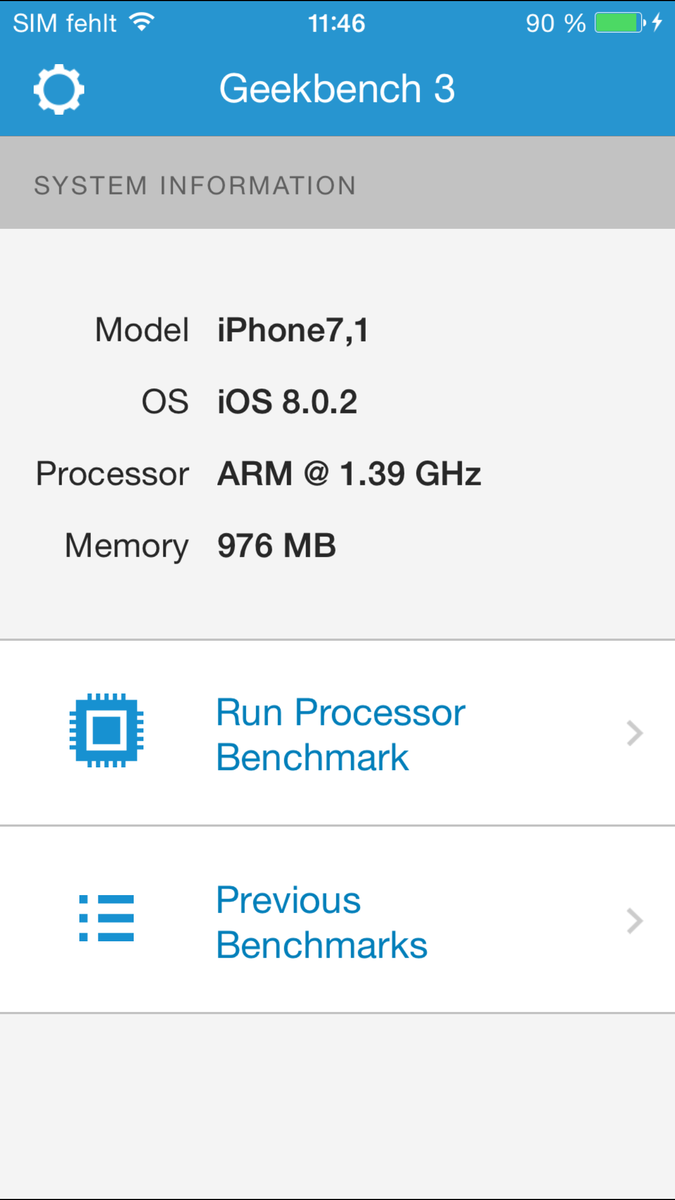This screenshot has width=675, height=1200.
Task: Select the 976 MB memory value
Action: [276, 546]
